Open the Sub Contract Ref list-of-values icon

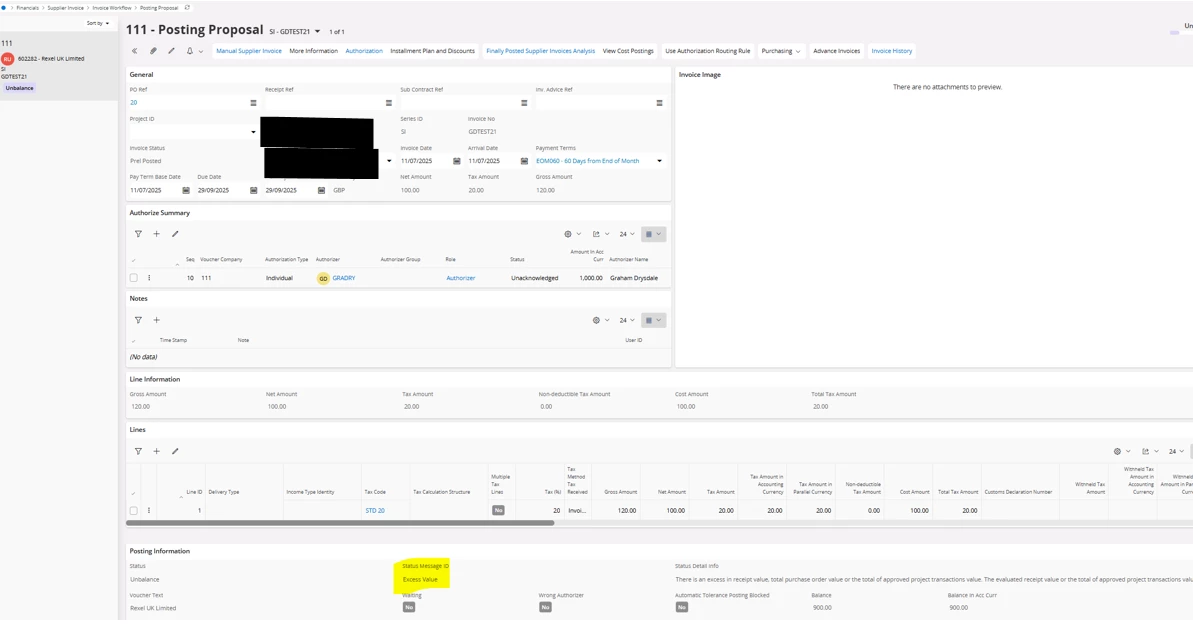(524, 103)
